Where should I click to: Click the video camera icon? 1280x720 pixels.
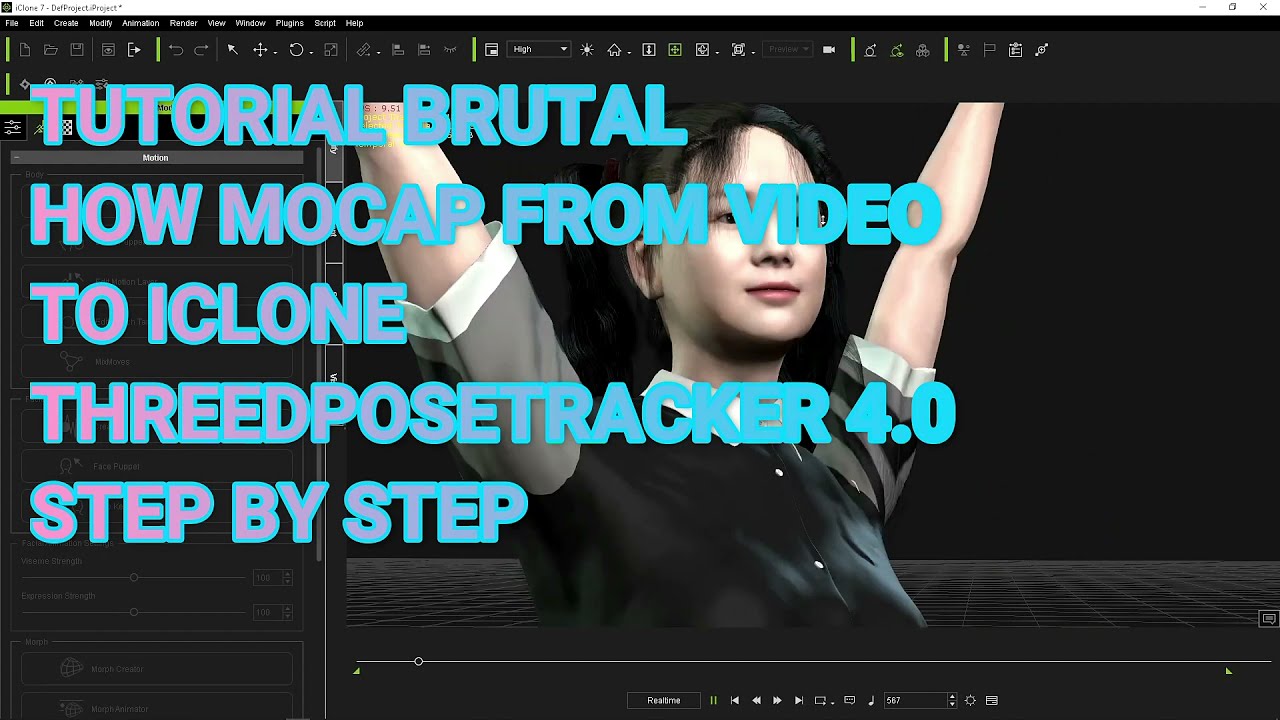coord(829,50)
